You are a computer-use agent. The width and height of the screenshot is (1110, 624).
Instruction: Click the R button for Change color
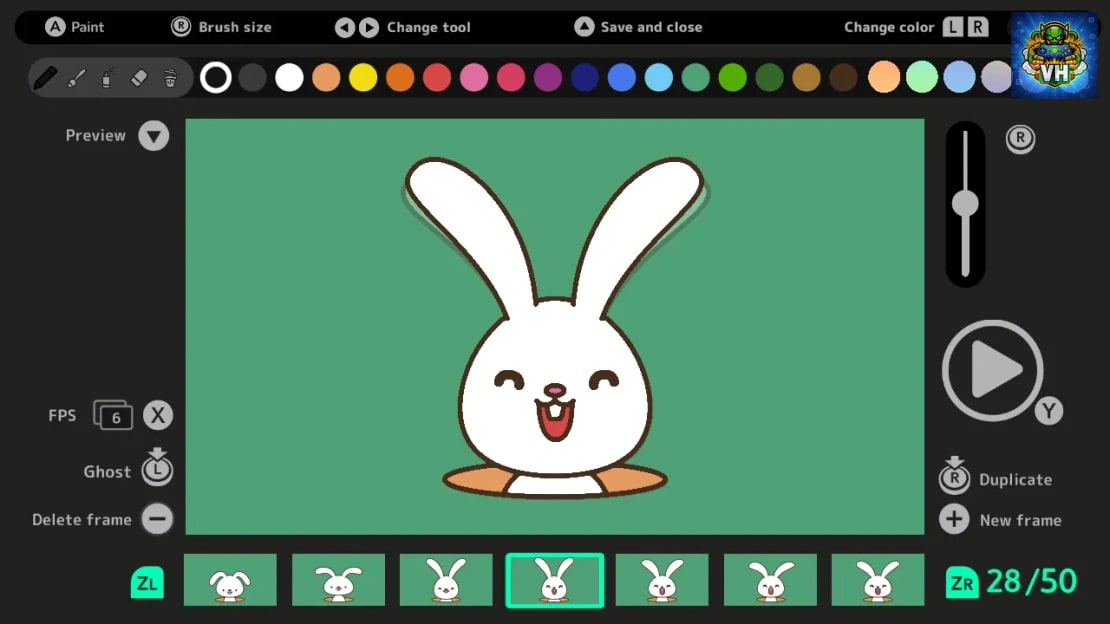[978, 27]
